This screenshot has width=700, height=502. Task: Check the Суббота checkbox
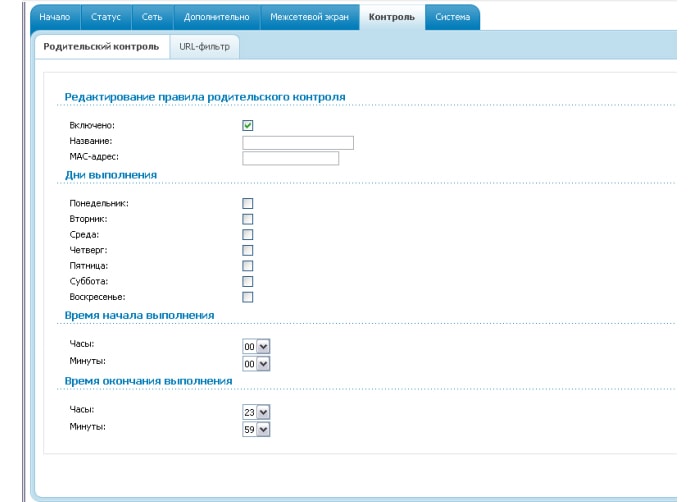tap(248, 282)
